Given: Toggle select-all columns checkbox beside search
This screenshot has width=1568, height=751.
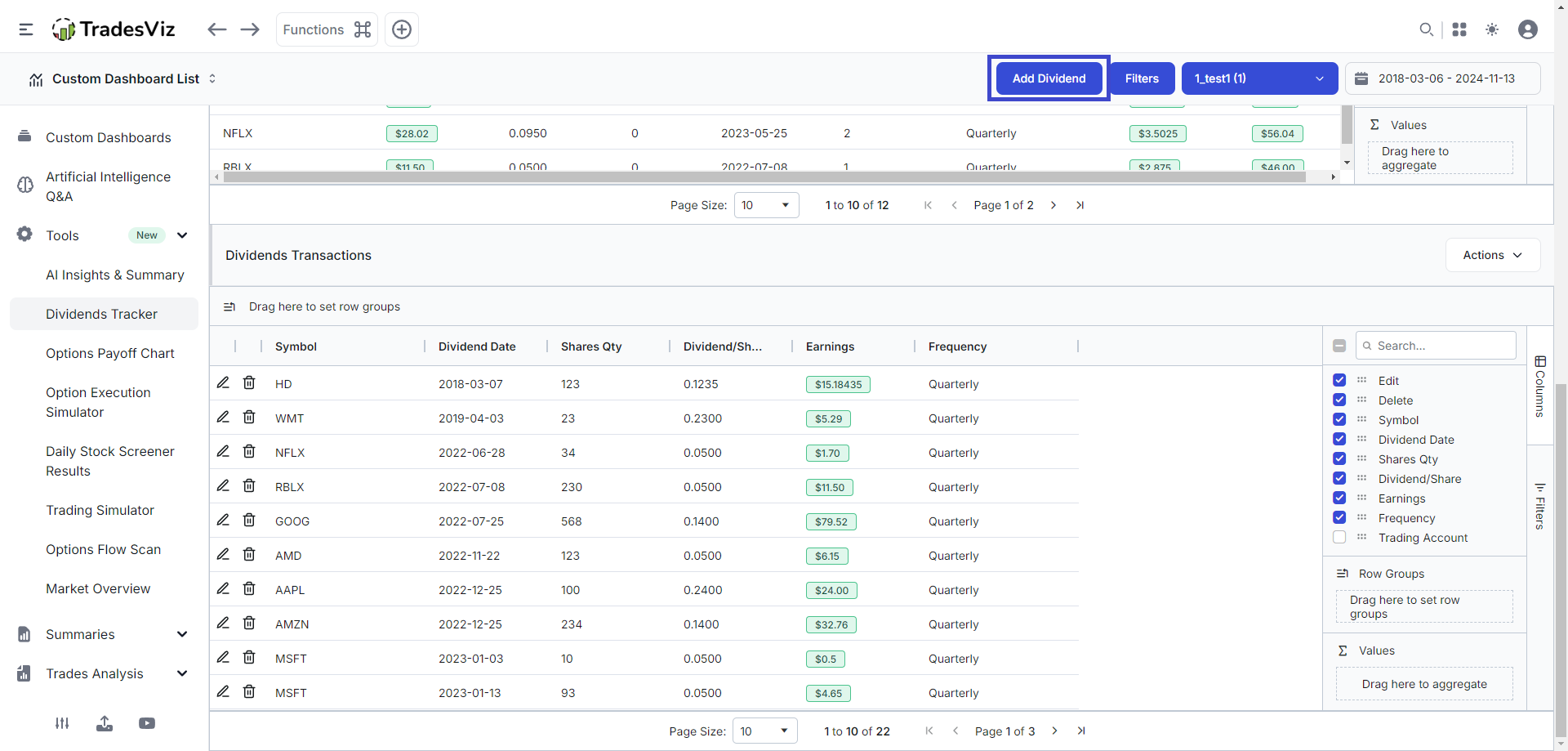Looking at the screenshot, I should pyautogui.click(x=1339, y=346).
